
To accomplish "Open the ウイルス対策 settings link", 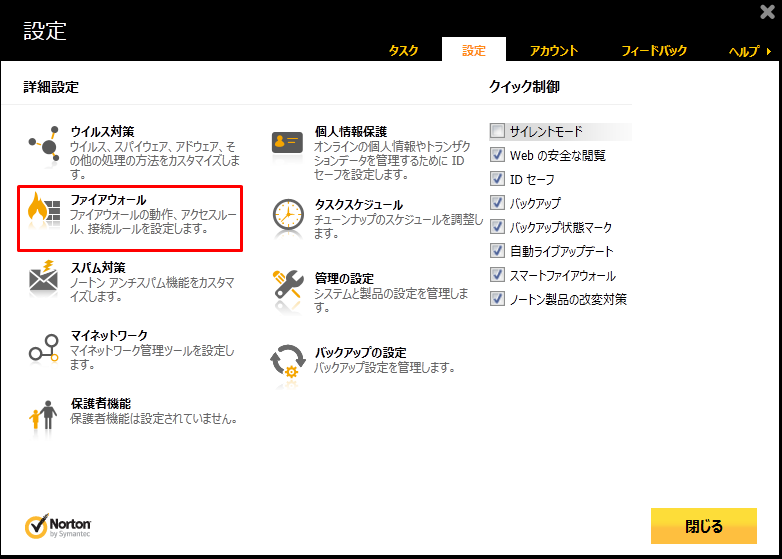I will click(102, 132).
